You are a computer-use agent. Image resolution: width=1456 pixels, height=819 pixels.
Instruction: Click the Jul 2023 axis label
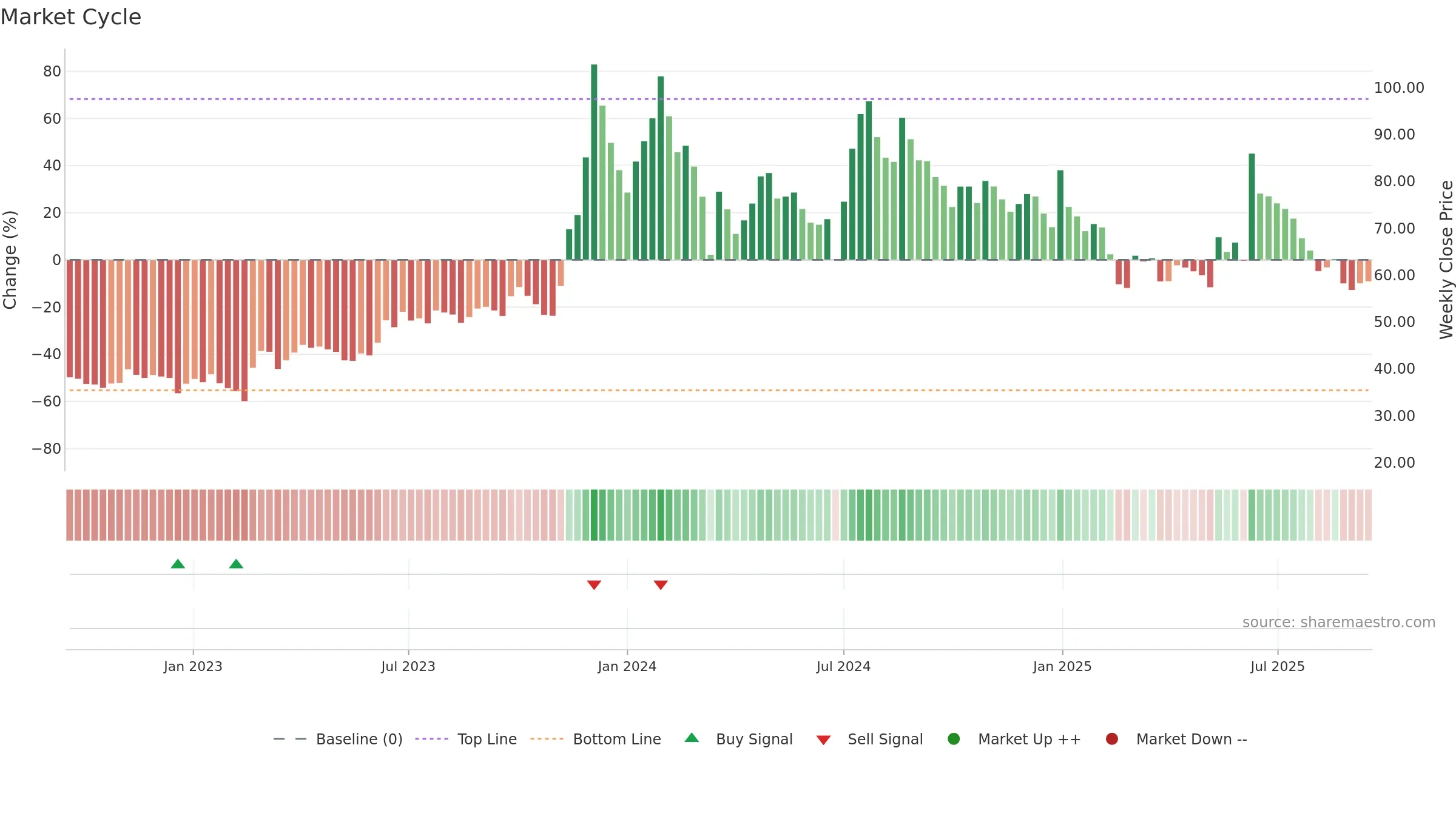(408, 666)
